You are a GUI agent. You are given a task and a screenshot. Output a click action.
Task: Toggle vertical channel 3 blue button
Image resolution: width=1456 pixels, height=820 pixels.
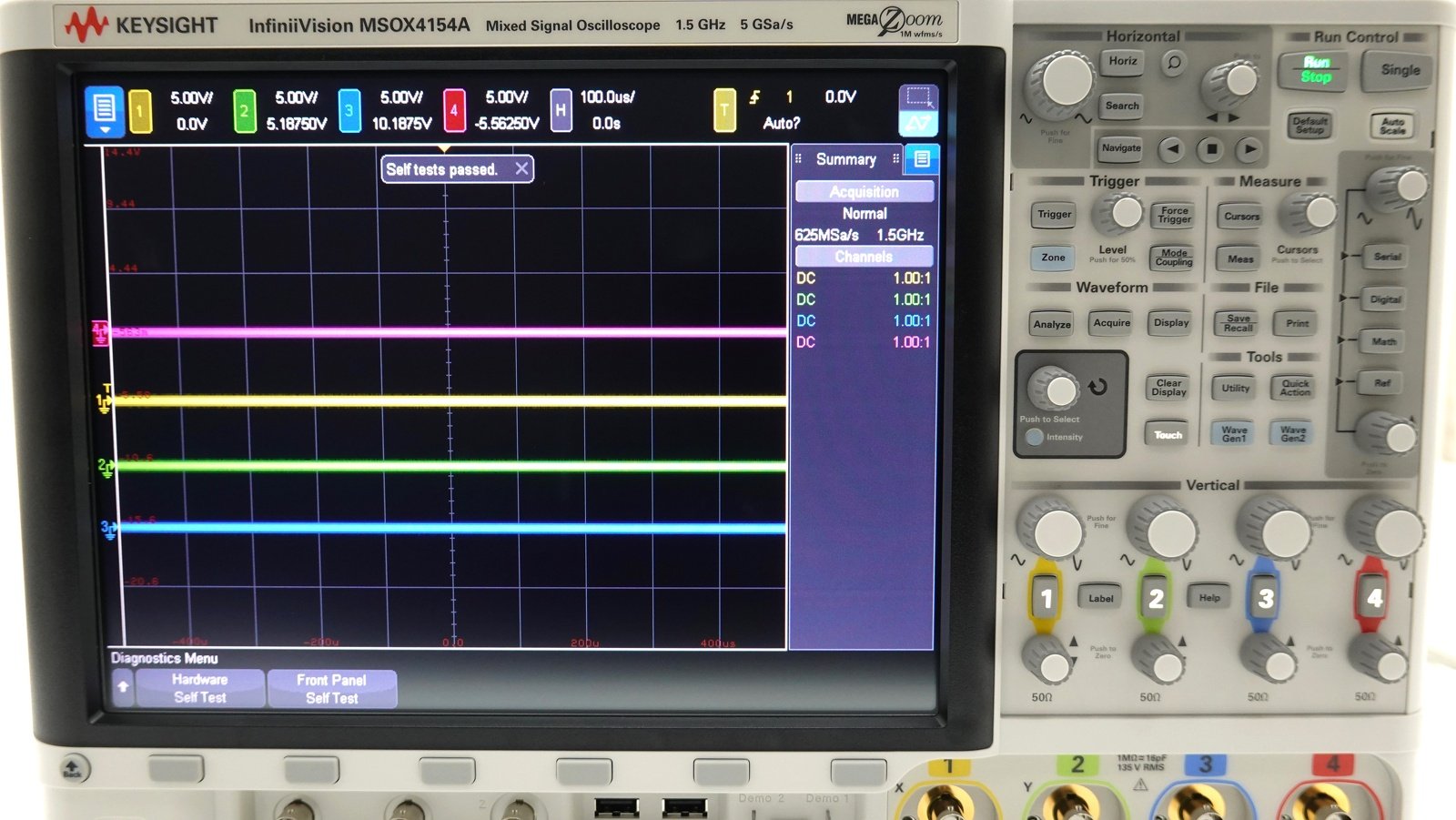(x=1264, y=598)
